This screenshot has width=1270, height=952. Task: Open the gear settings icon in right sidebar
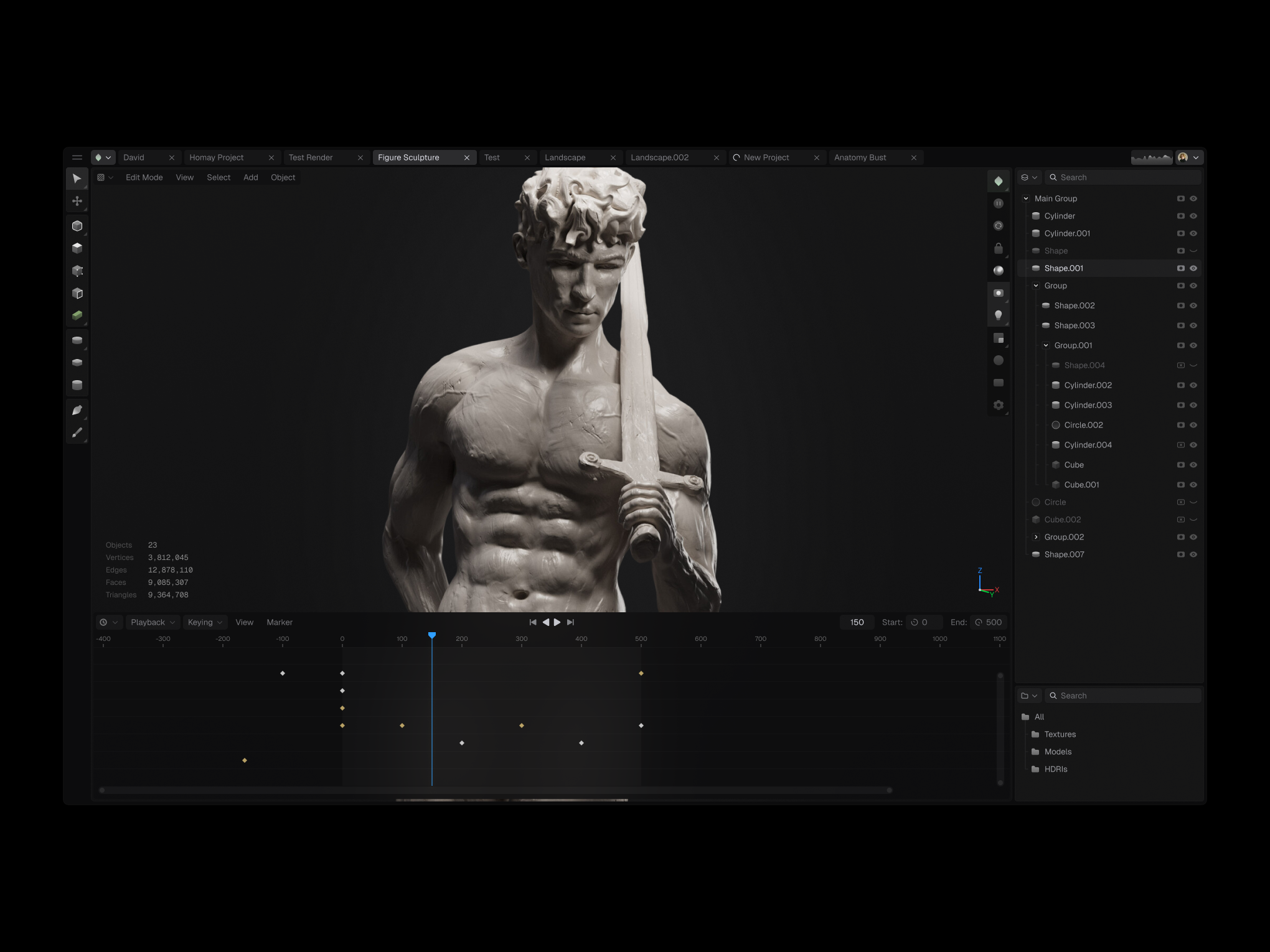[x=999, y=404]
